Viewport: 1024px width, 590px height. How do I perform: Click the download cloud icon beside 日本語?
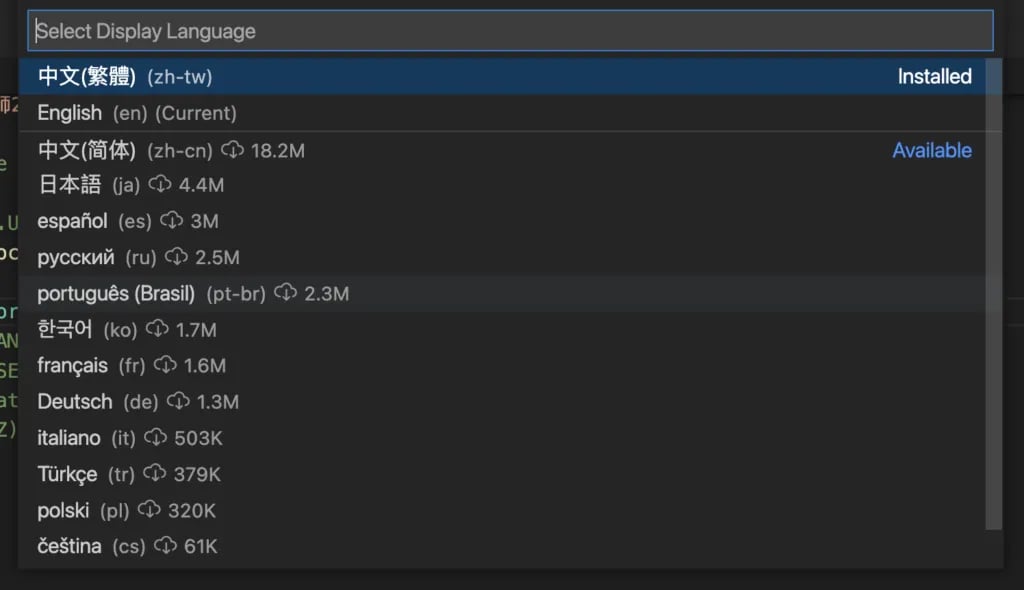(x=159, y=185)
